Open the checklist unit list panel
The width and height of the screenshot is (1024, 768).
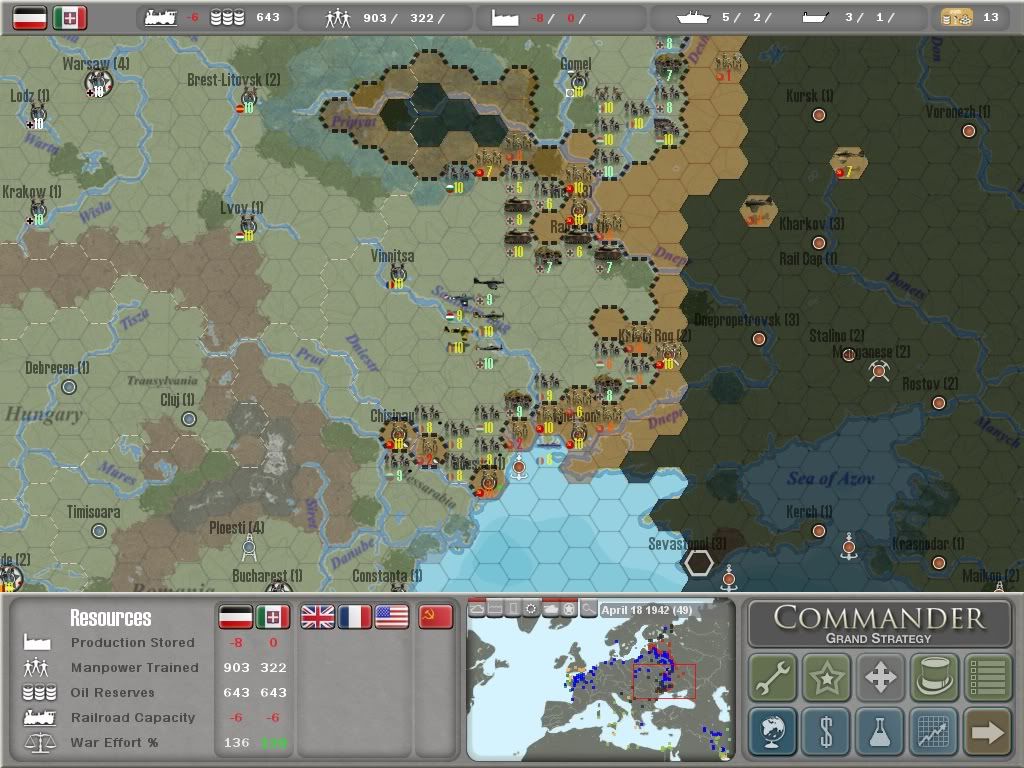[987, 677]
